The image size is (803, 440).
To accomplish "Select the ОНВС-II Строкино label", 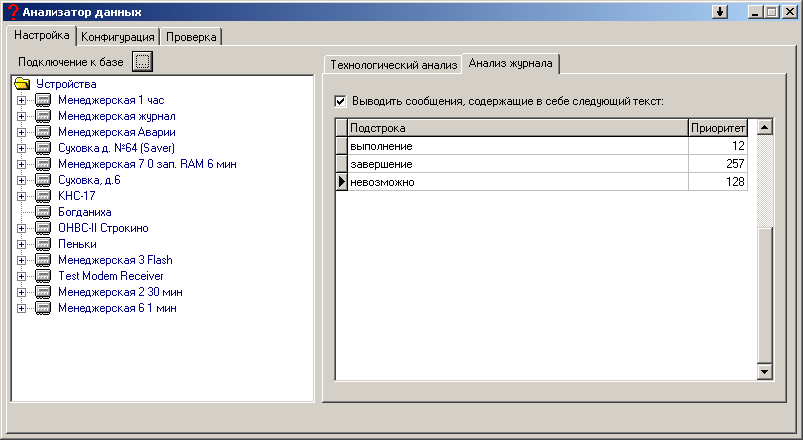I will (x=103, y=228).
